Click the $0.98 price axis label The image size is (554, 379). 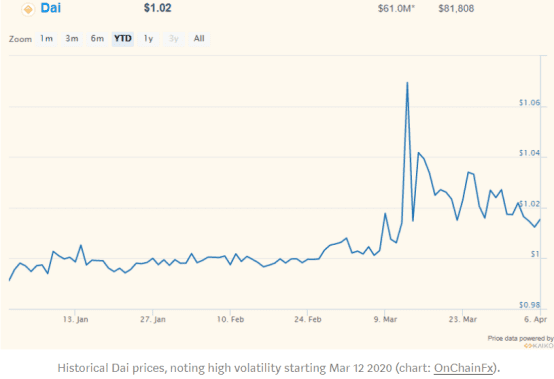(530, 305)
